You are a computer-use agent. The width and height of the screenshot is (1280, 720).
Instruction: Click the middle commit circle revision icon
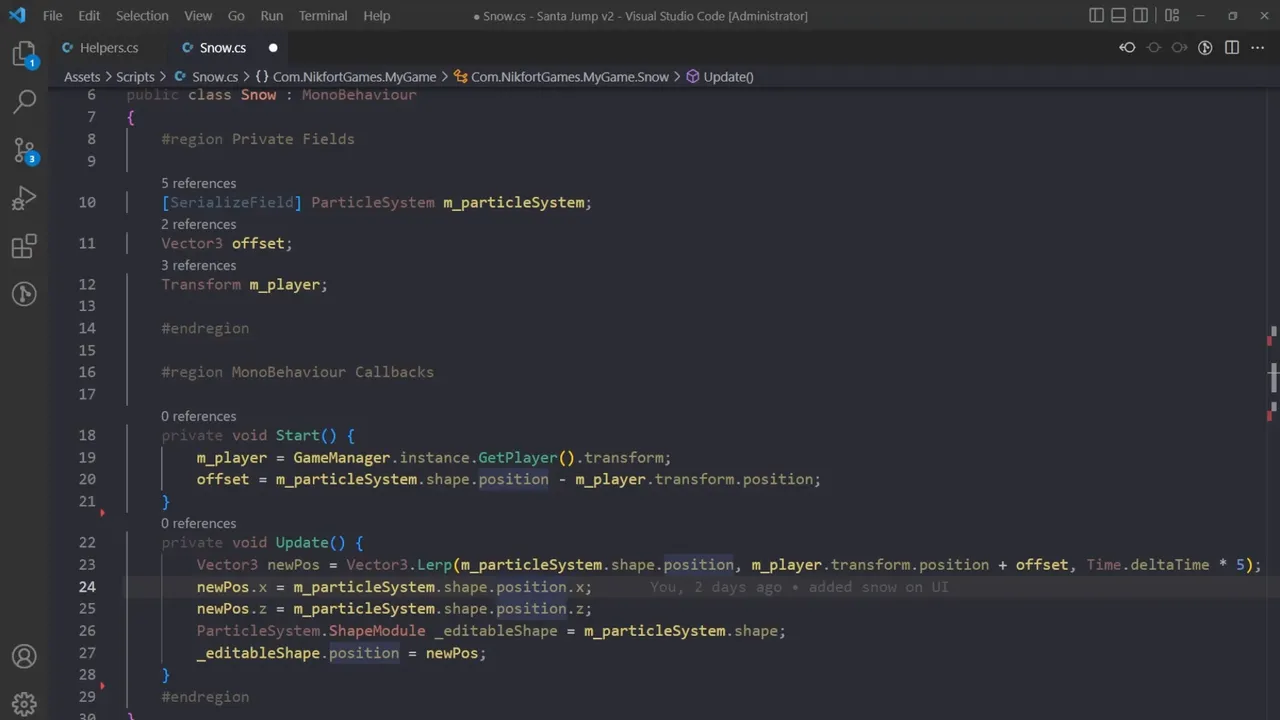click(1154, 48)
